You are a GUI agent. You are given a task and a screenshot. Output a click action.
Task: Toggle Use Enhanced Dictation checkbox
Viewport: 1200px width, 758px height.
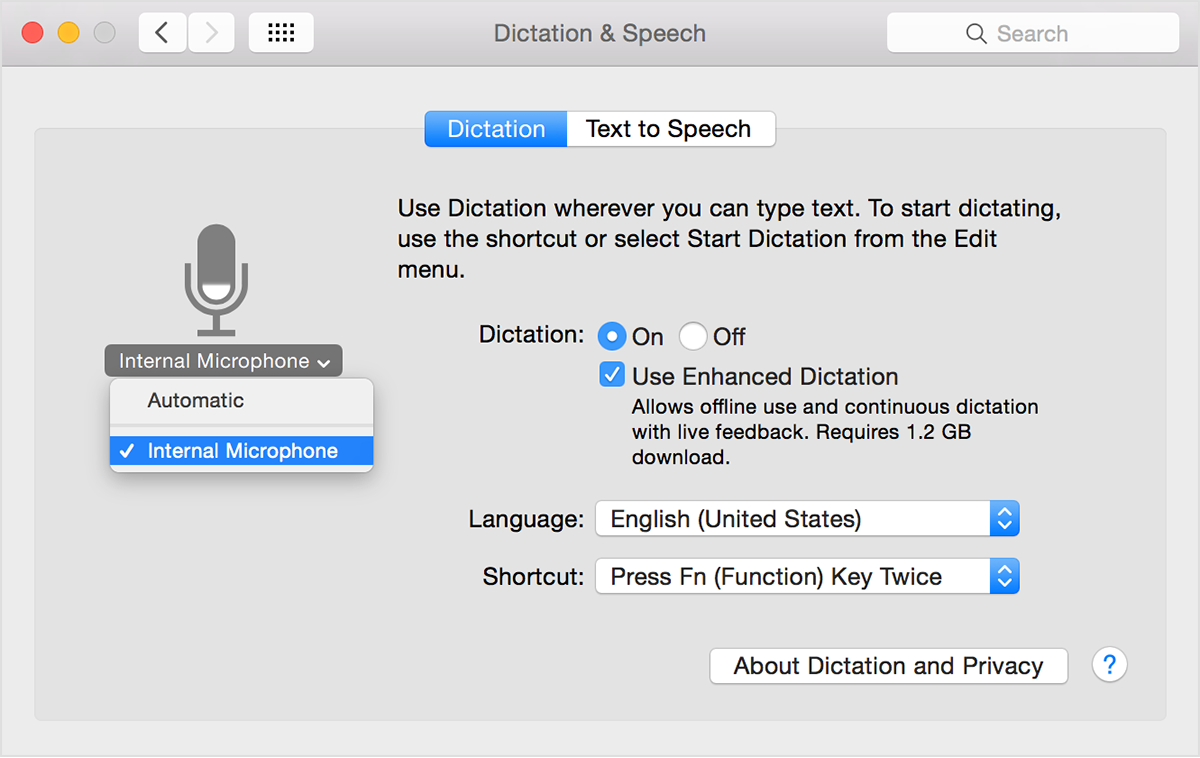click(612, 376)
